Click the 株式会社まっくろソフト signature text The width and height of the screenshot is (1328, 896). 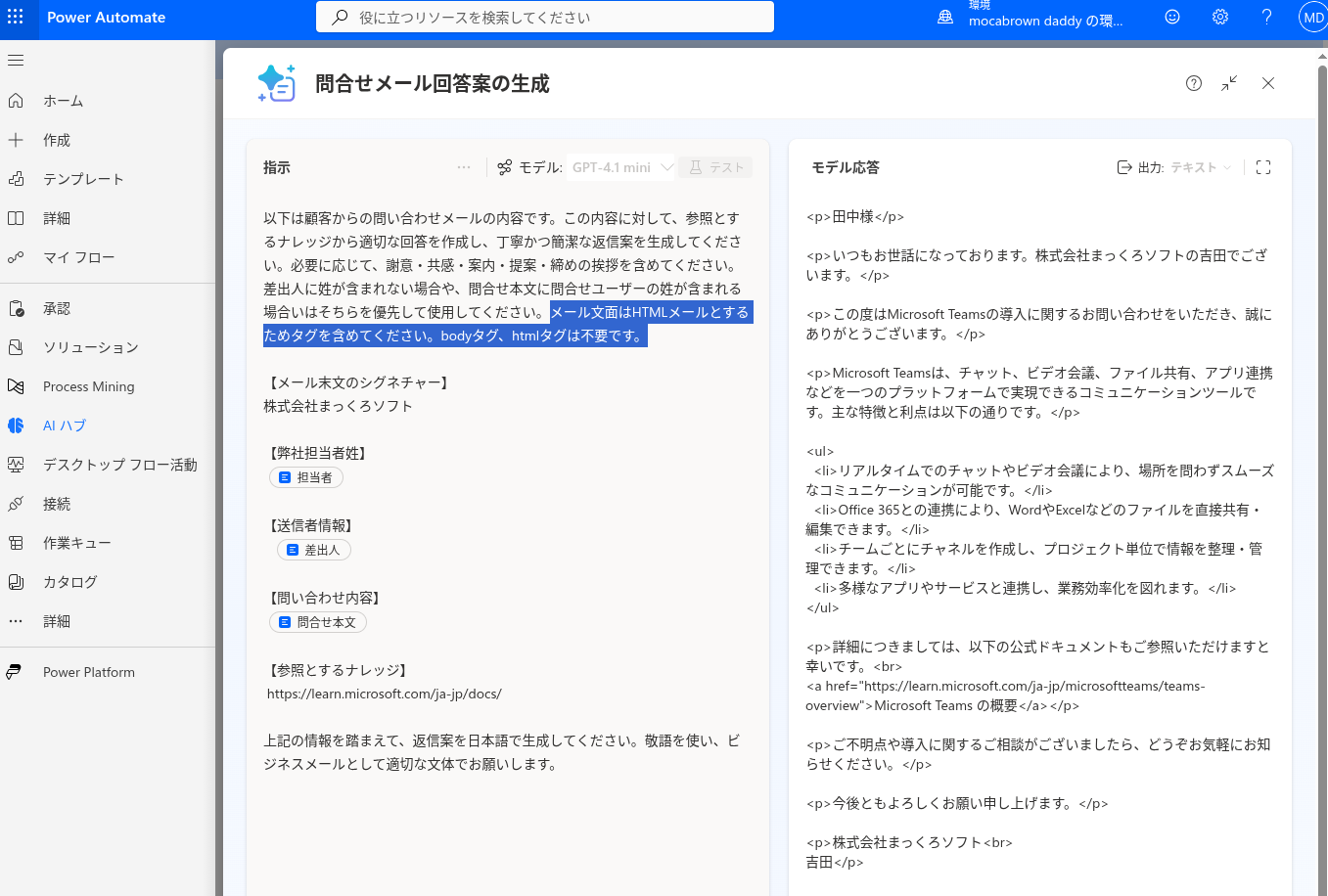pyautogui.click(x=338, y=406)
